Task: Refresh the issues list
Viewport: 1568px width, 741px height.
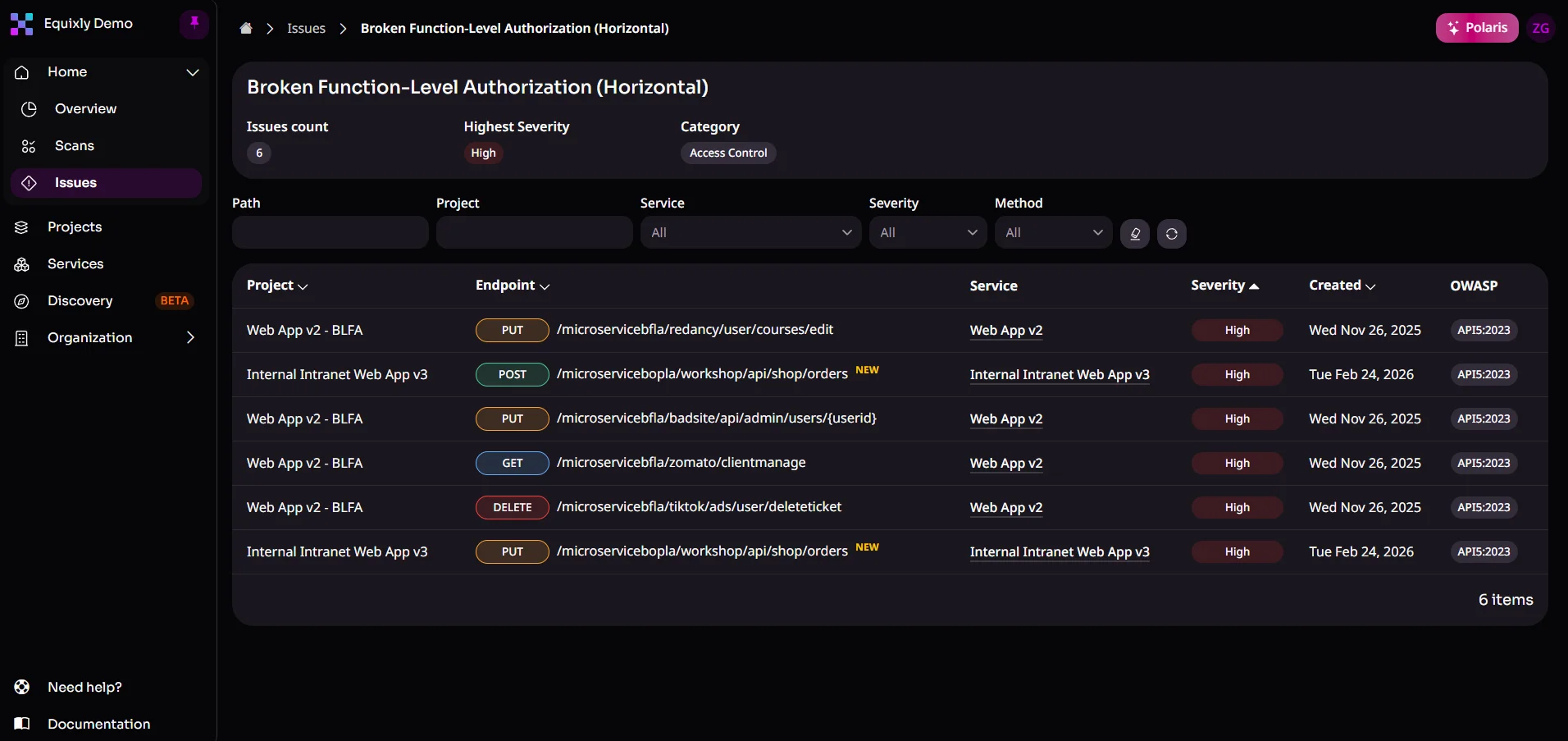Action: (1172, 233)
